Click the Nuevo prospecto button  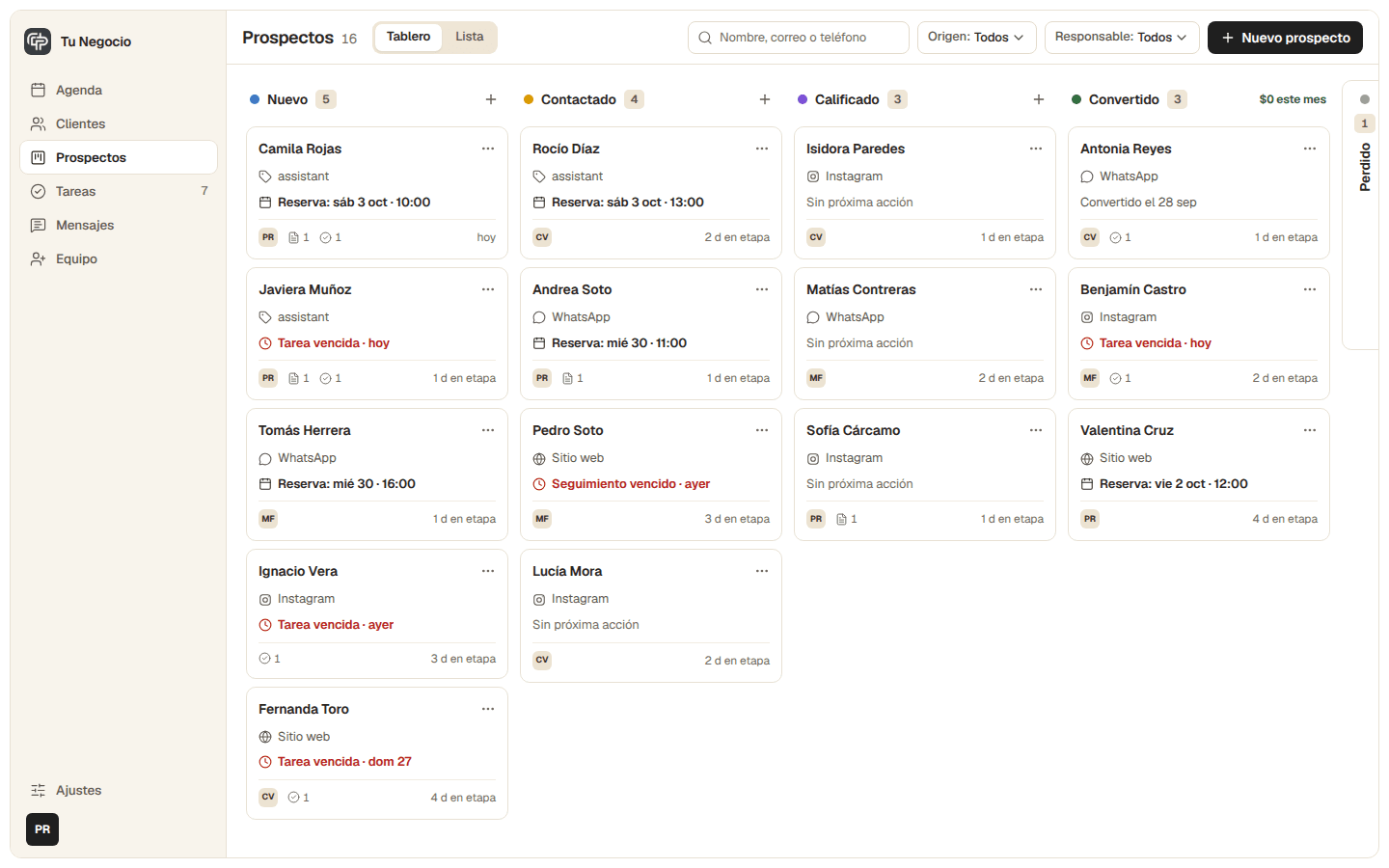pos(1285,38)
